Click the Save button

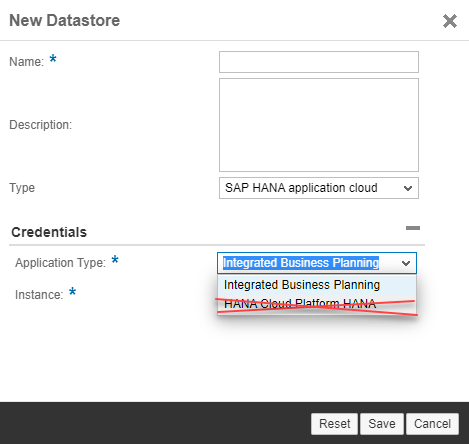coord(382,424)
